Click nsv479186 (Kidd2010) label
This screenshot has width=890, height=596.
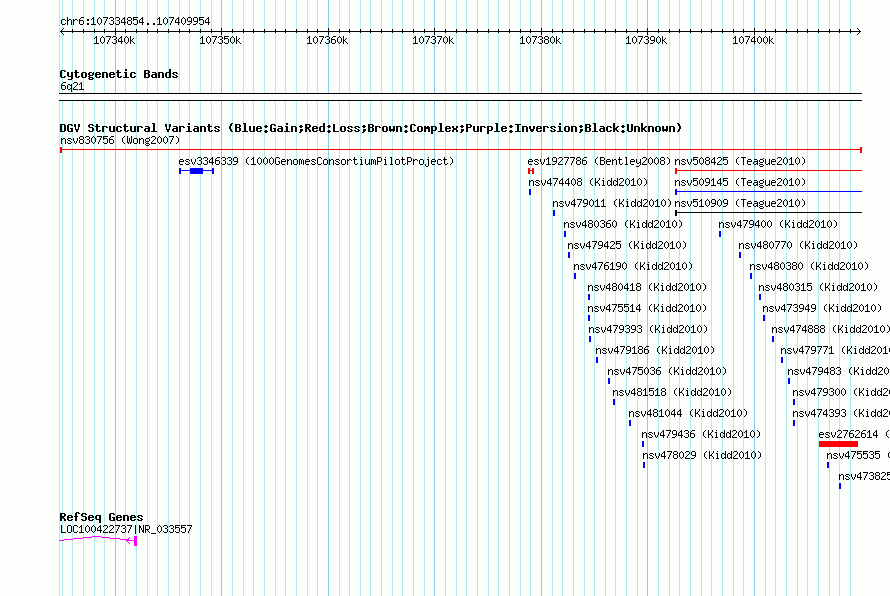pyautogui.click(x=655, y=350)
